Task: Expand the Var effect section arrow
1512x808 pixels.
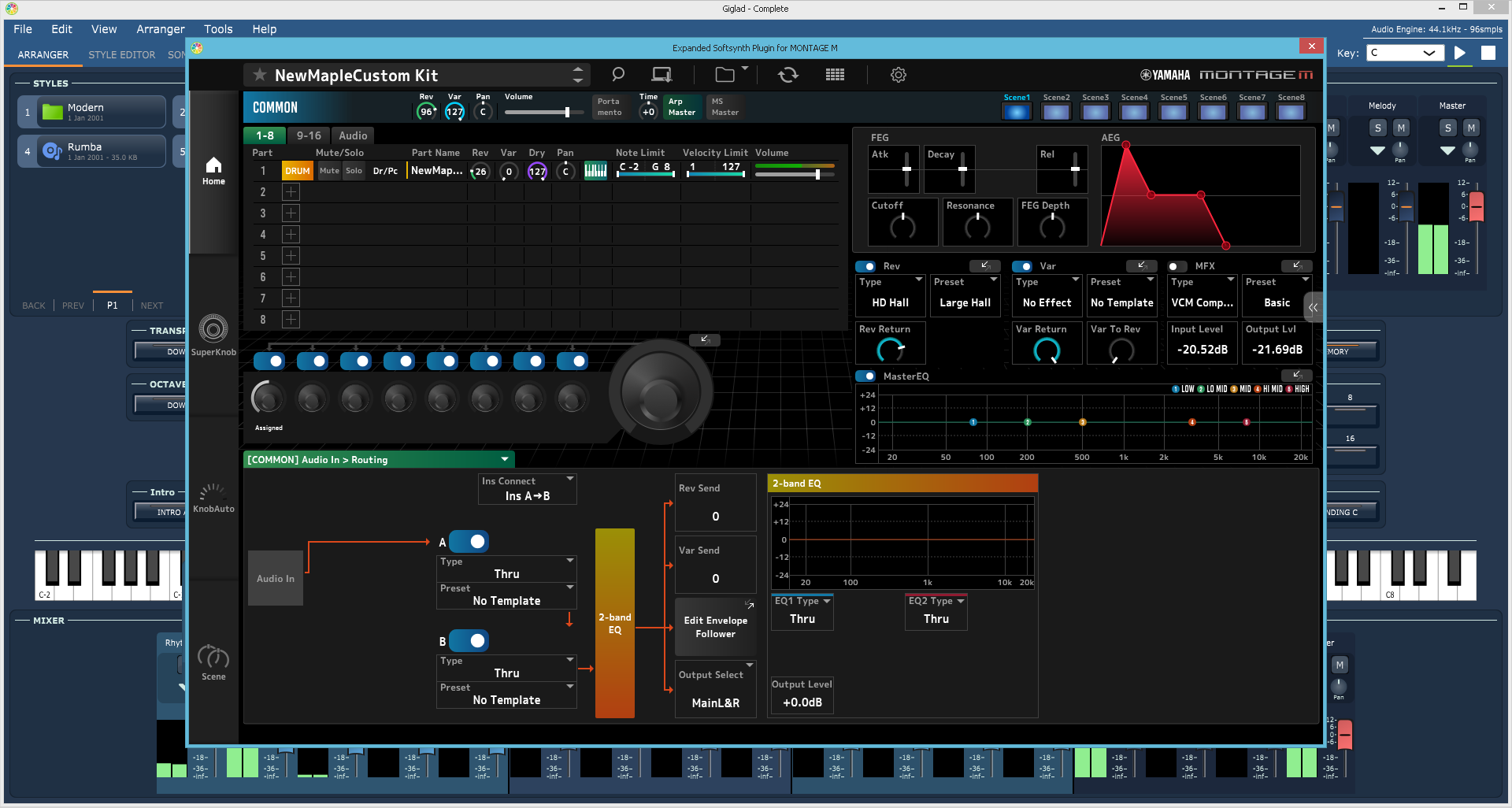Action: 1142,265
